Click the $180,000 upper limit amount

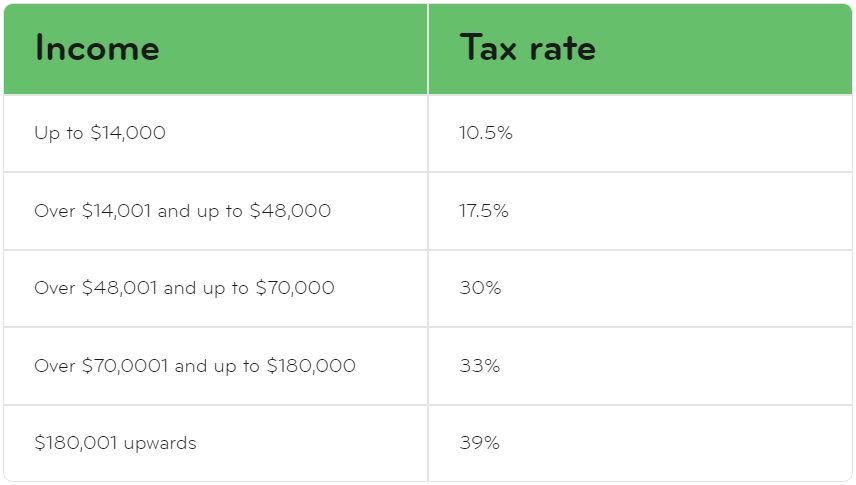click(x=310, y=366)
